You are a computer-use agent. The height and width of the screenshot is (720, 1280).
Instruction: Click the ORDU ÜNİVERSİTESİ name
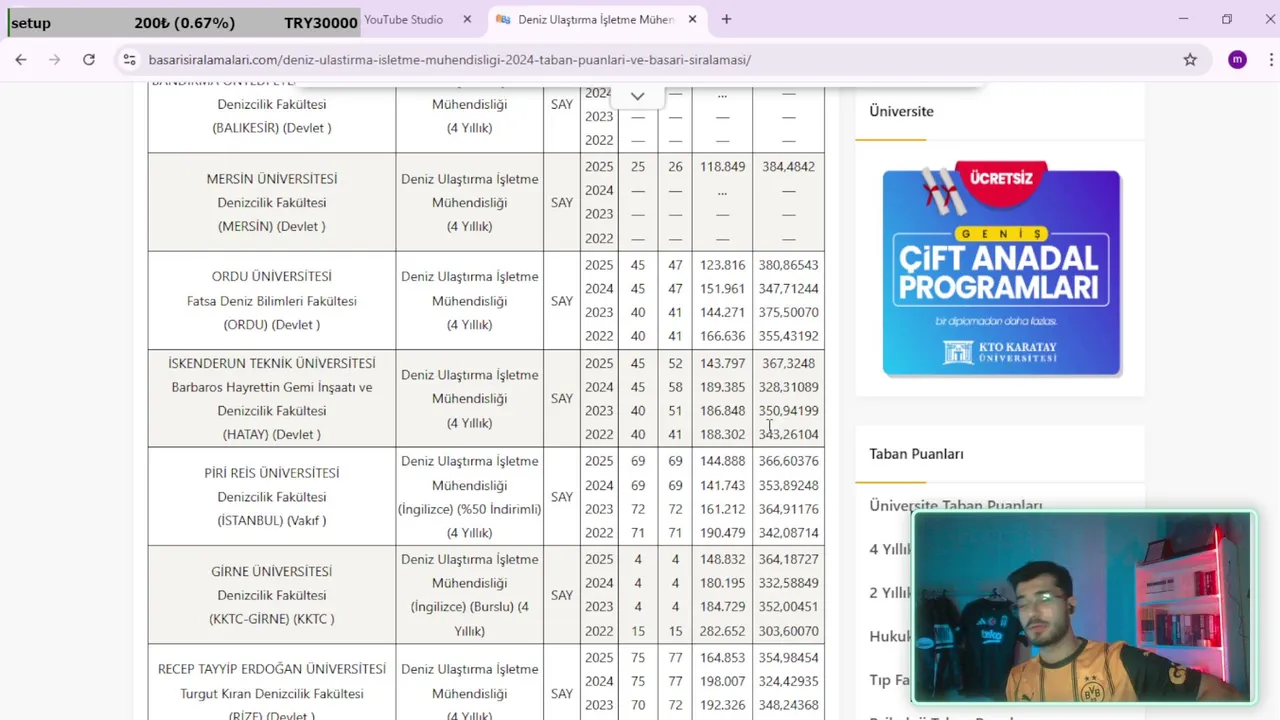coord(272,276)
